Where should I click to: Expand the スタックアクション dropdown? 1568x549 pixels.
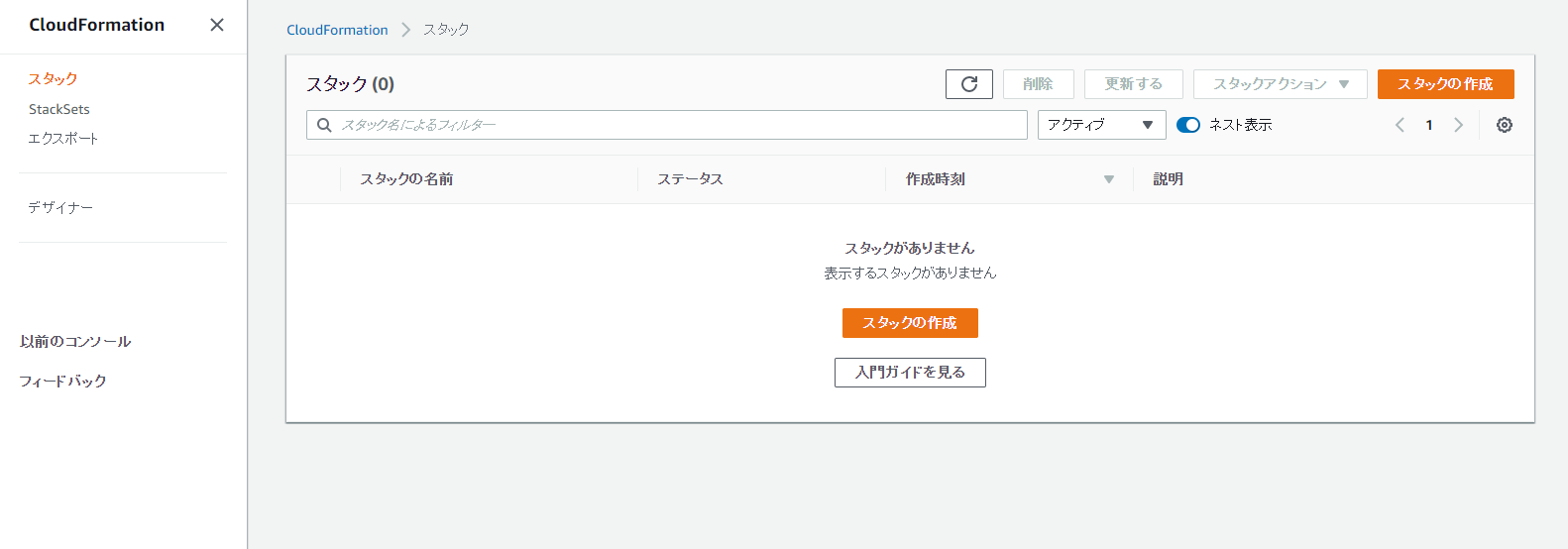(1280, 84)
